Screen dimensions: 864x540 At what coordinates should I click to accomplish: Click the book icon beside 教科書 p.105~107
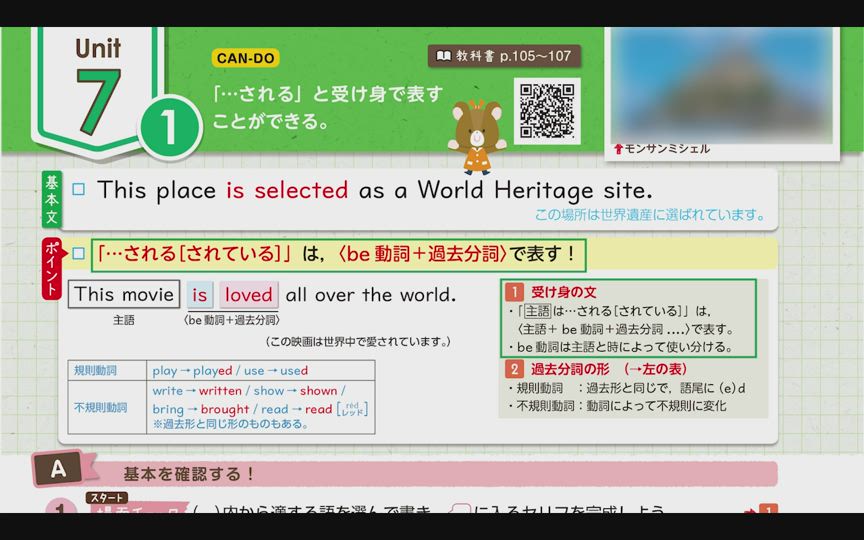tap(441, 57)
